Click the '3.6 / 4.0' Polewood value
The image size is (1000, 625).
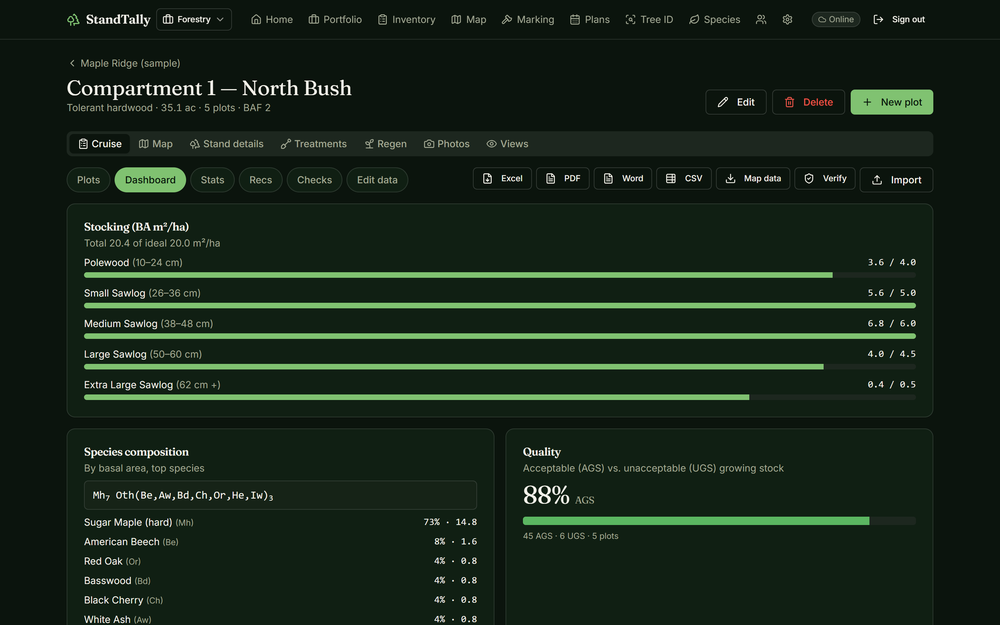click(892, 262)
